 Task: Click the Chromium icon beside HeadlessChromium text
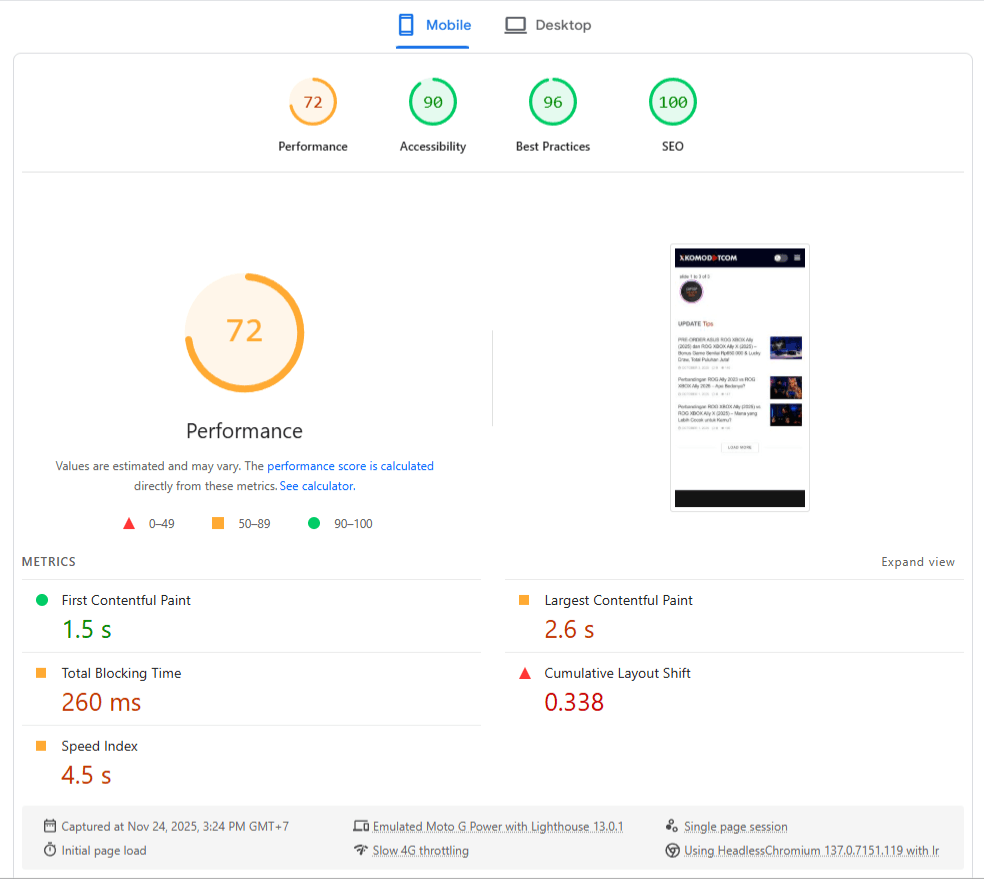[x=673, y=850]
